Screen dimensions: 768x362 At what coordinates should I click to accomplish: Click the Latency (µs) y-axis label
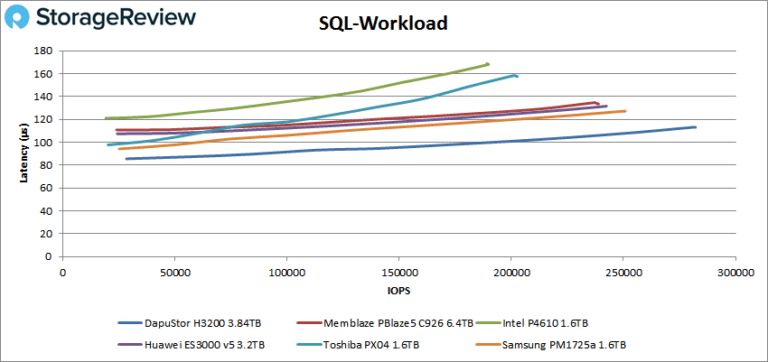point(24,153)
